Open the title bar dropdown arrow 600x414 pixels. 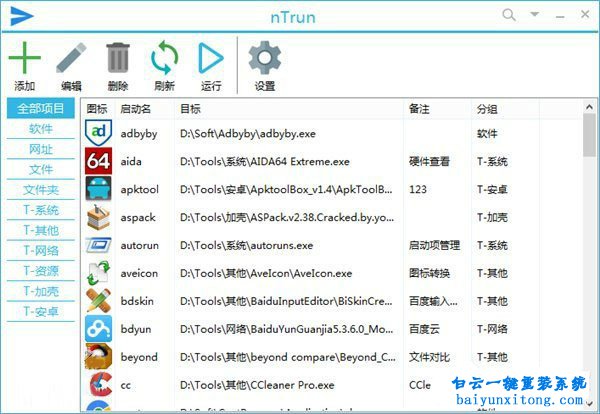(x=535, y=15)
